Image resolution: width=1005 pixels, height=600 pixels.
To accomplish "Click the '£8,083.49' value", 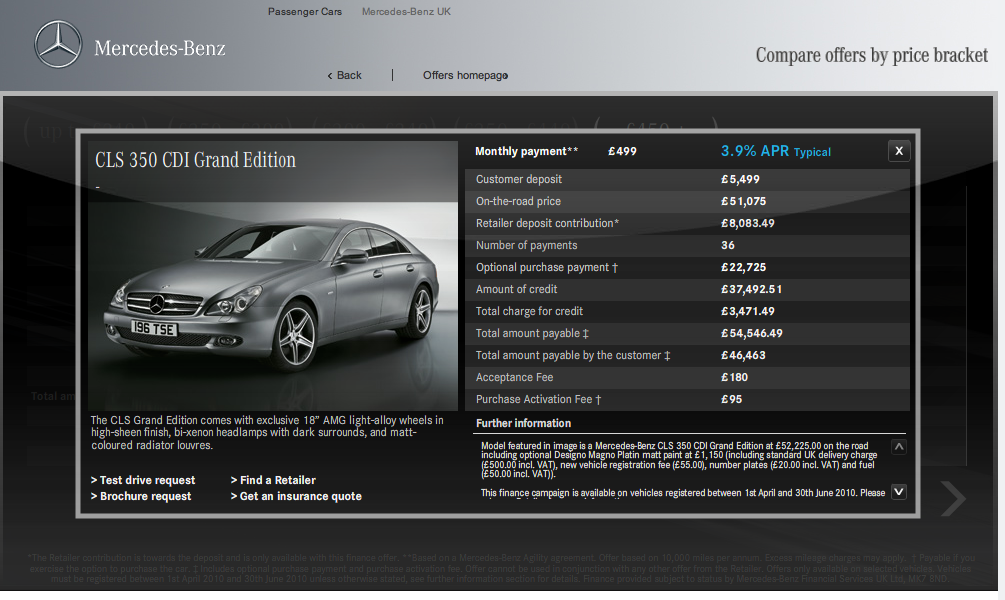I will 747,223.
